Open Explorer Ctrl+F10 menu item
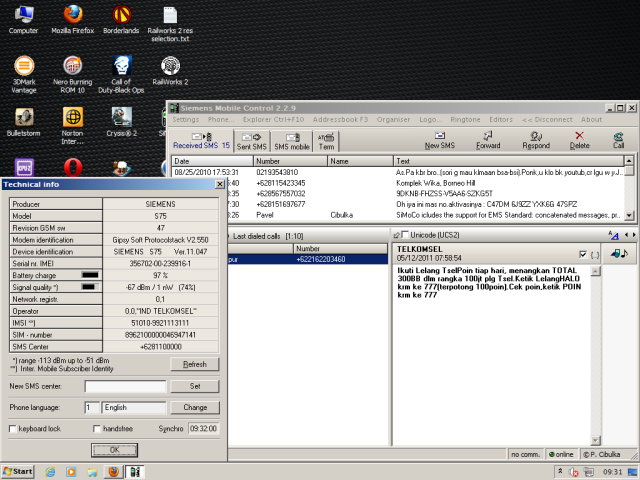The image size is (640, 480). [x=273, y=120]
